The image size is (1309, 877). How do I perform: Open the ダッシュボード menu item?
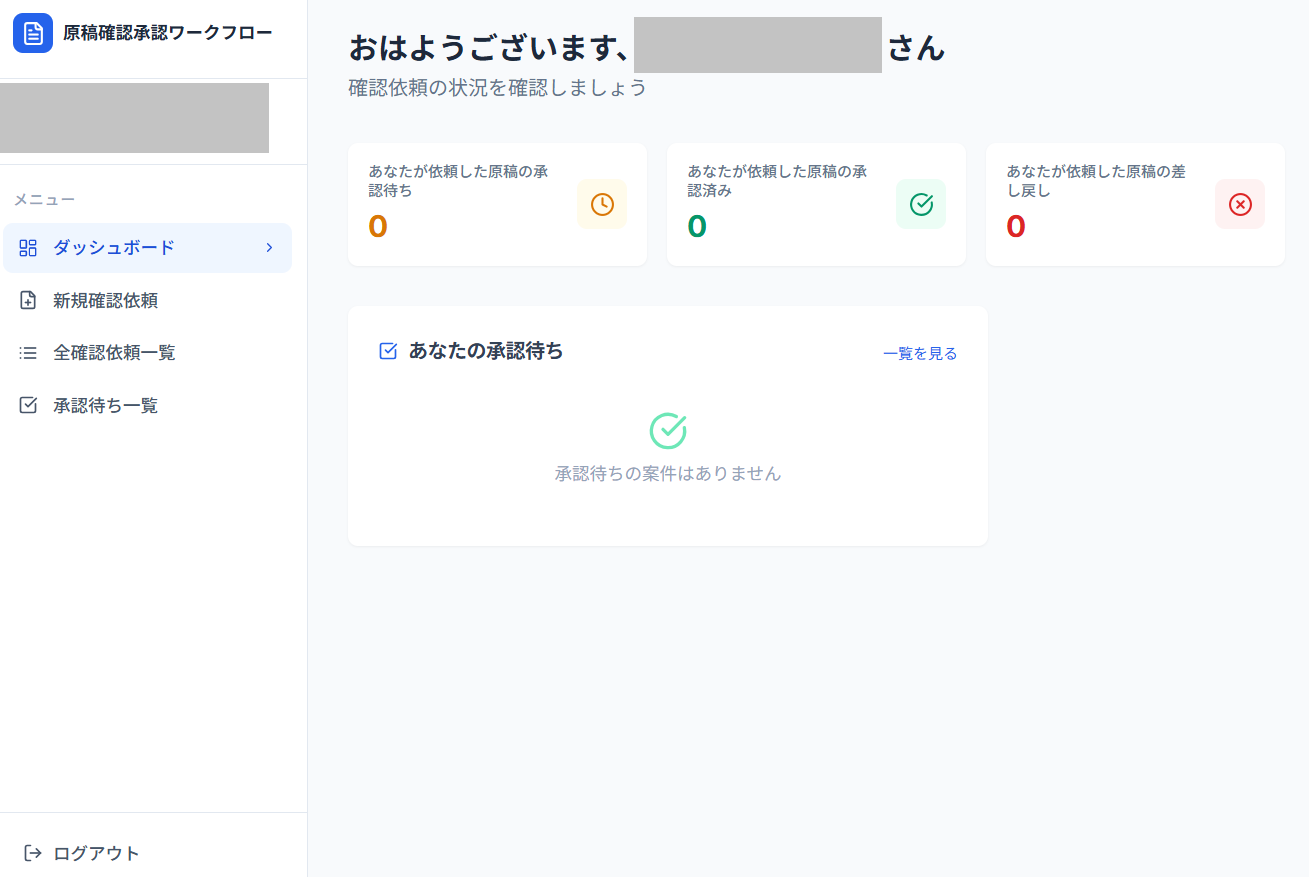click(148, 248)
